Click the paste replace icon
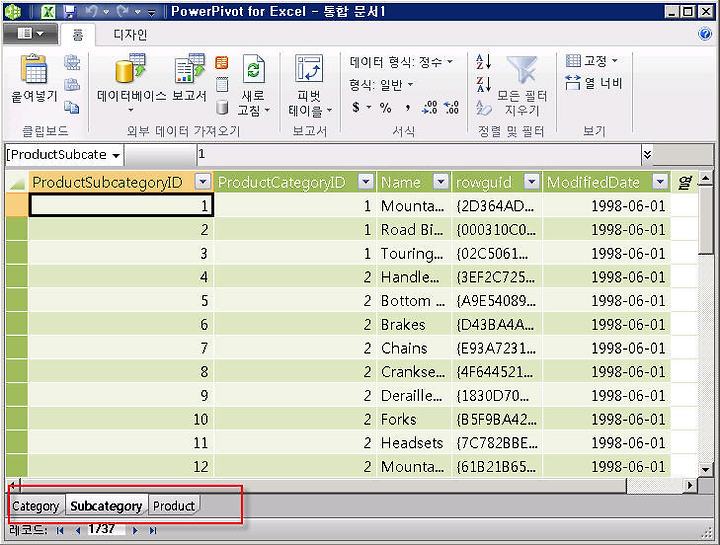720x545 pixels. [x=72, y=84]
